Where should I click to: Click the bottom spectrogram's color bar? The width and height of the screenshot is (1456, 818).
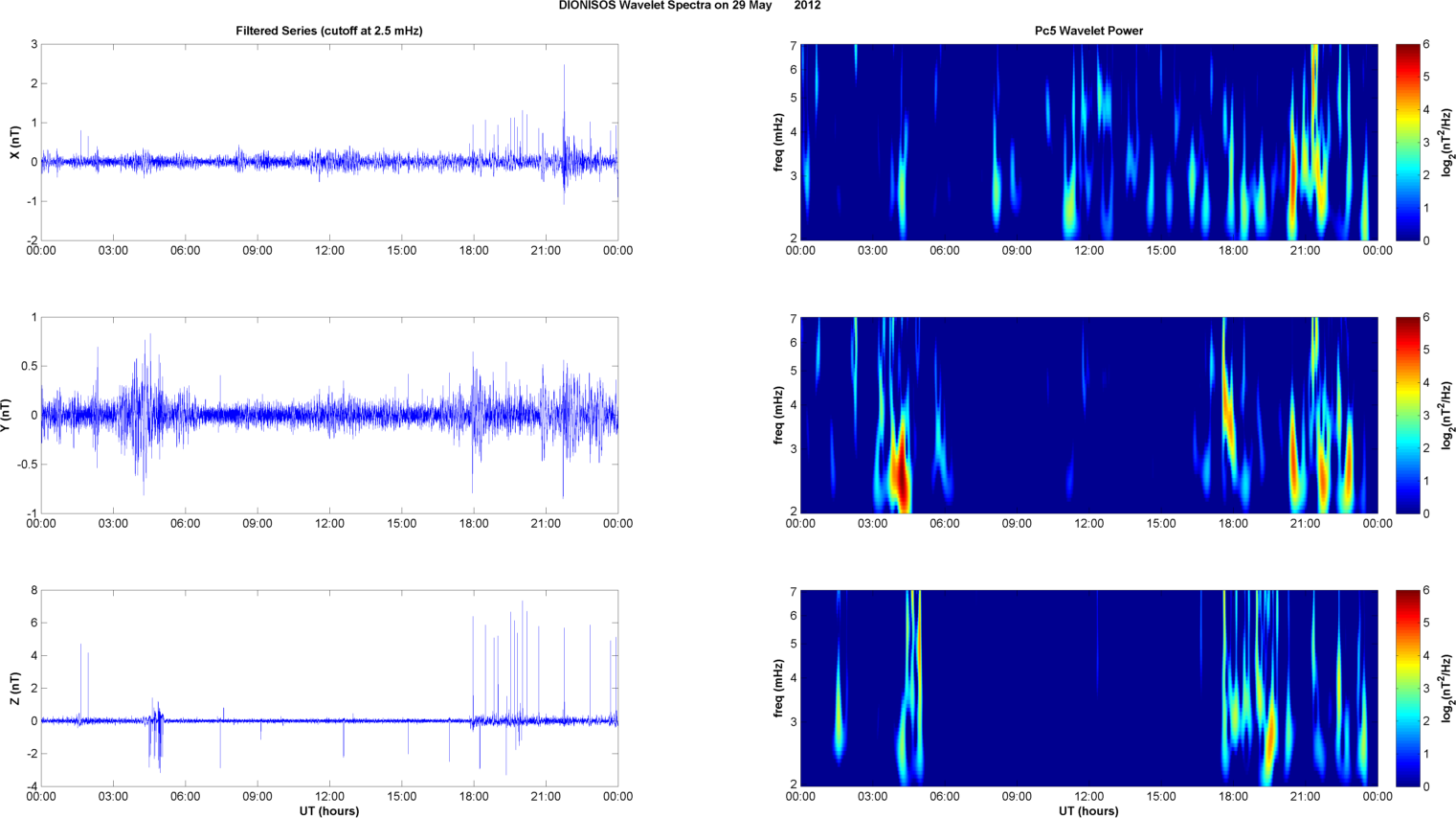point(1407,689)
